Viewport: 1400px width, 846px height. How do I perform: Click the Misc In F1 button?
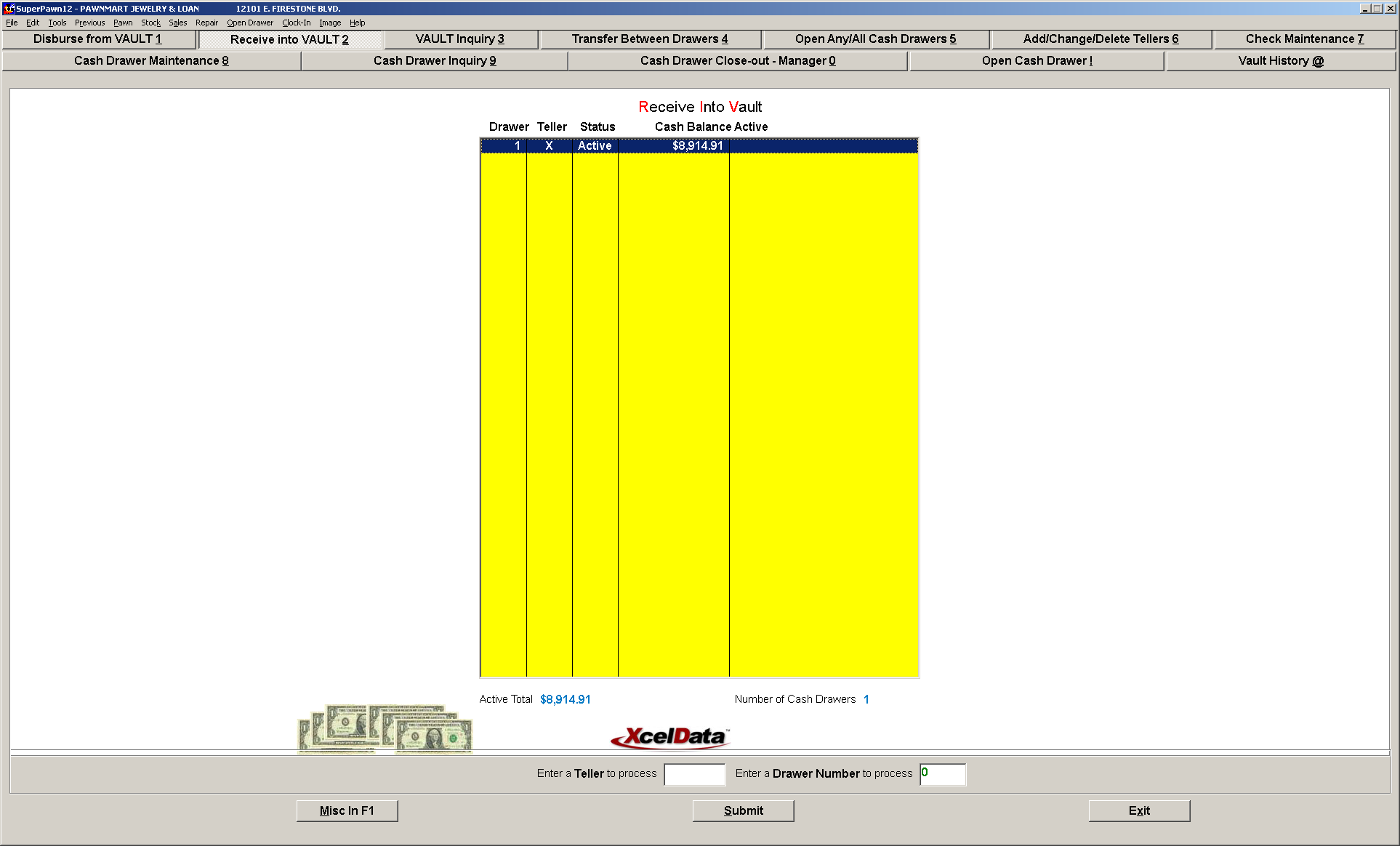[347, 811]
